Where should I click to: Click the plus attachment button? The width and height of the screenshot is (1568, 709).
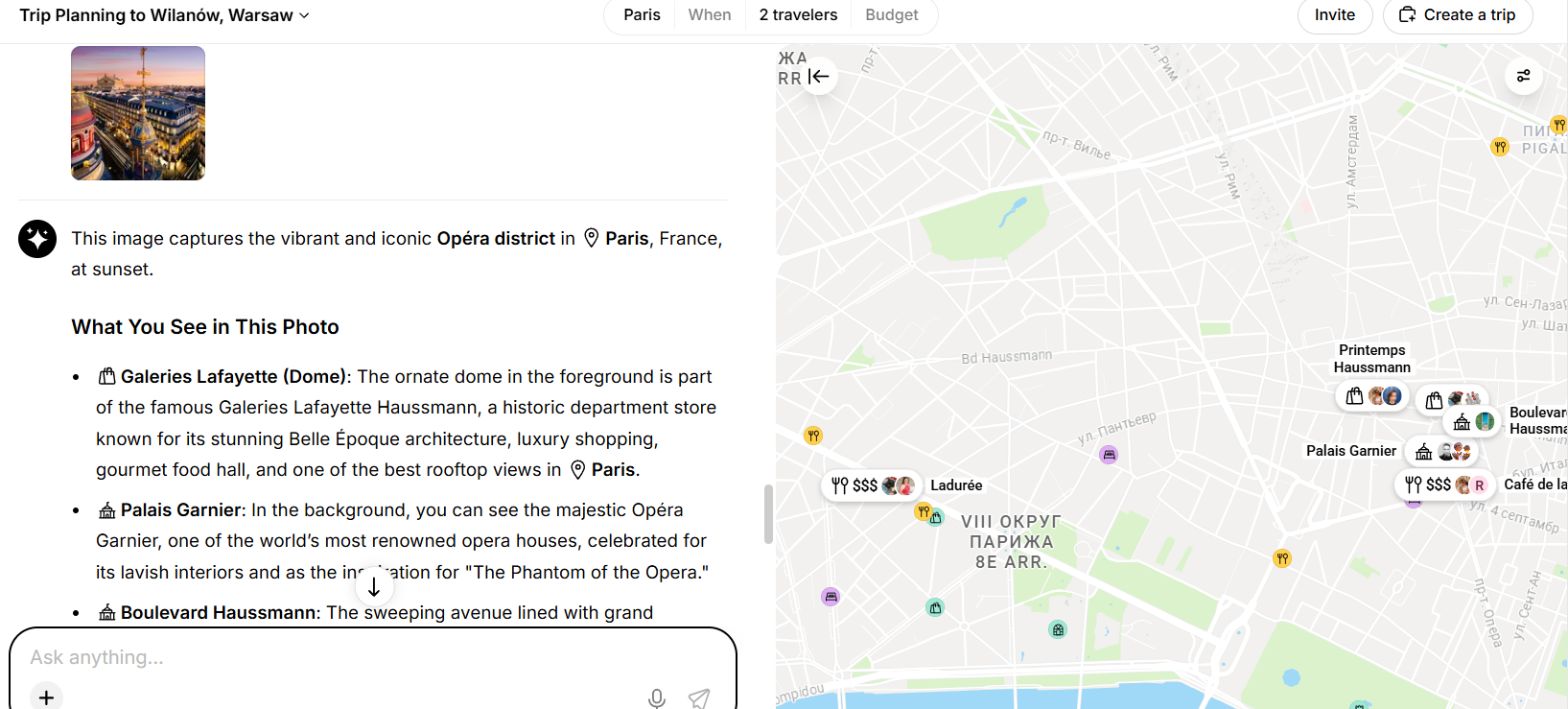46,697
